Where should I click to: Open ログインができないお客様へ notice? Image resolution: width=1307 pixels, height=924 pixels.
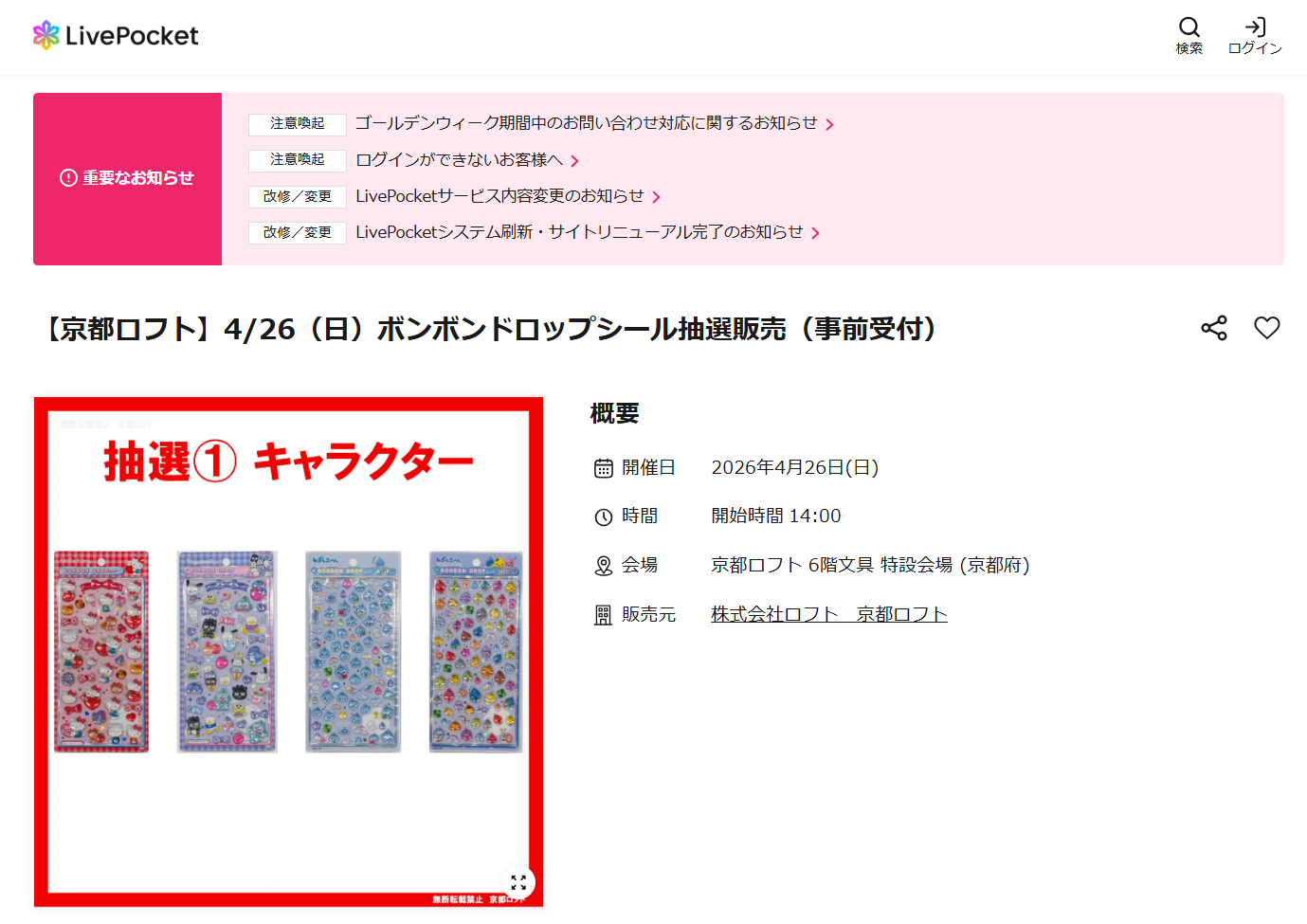[x=459, y=160]
